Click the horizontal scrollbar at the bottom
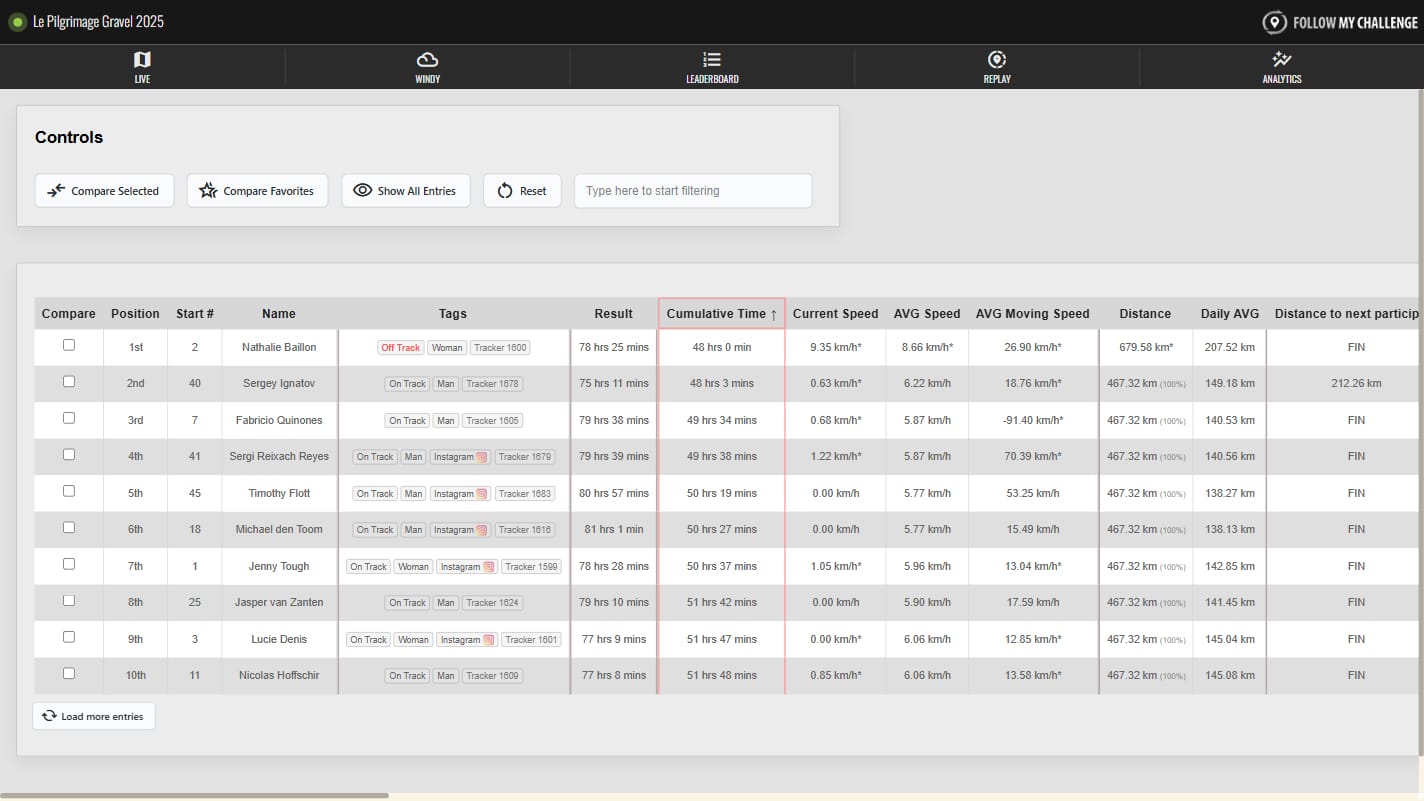This screenshot has width=1424, height=801. (195, 796)
